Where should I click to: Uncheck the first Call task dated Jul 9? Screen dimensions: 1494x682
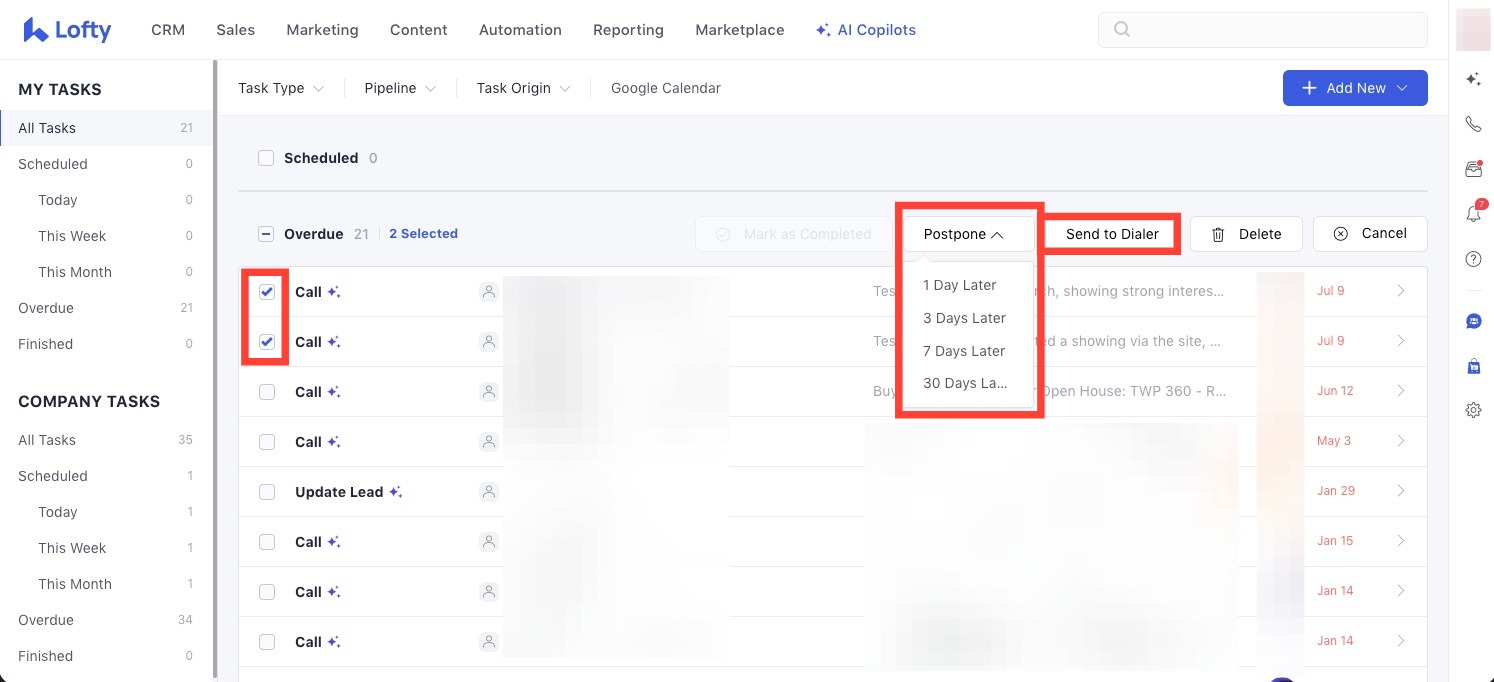pyautogui.click(x=267, y=292)
